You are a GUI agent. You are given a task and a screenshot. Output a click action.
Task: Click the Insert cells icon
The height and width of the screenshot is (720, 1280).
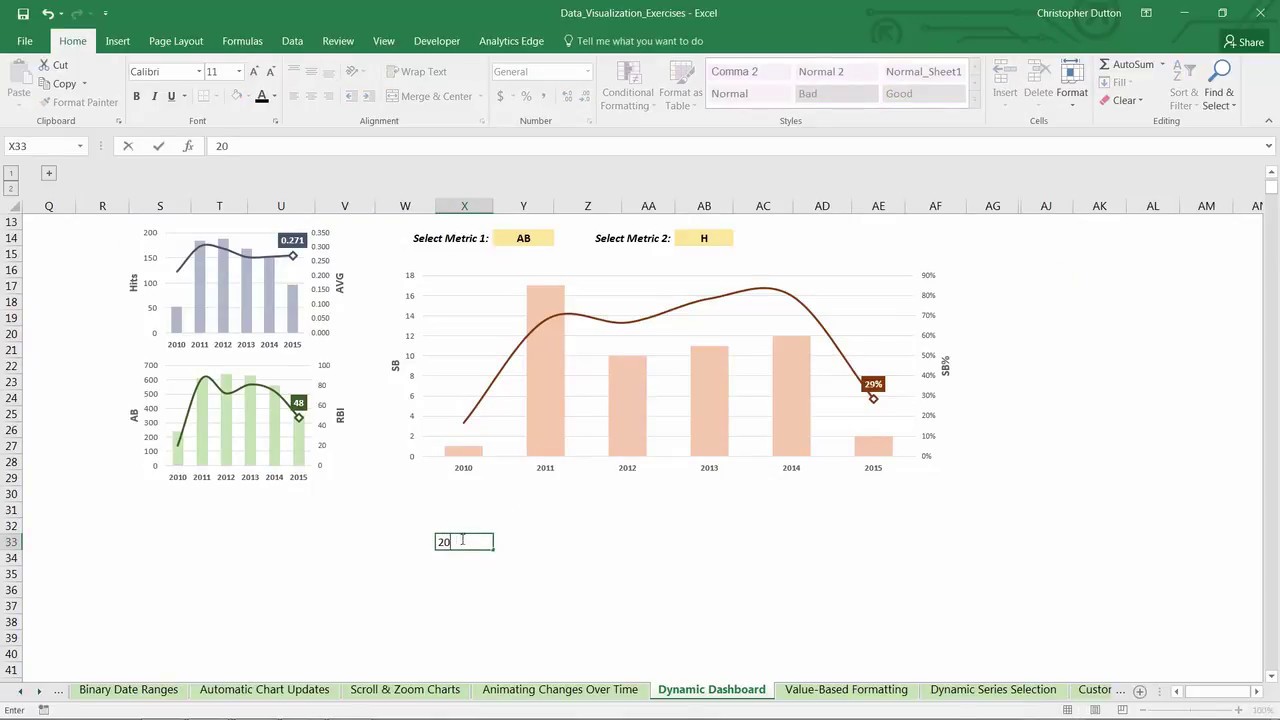[x=1005, y=80]
